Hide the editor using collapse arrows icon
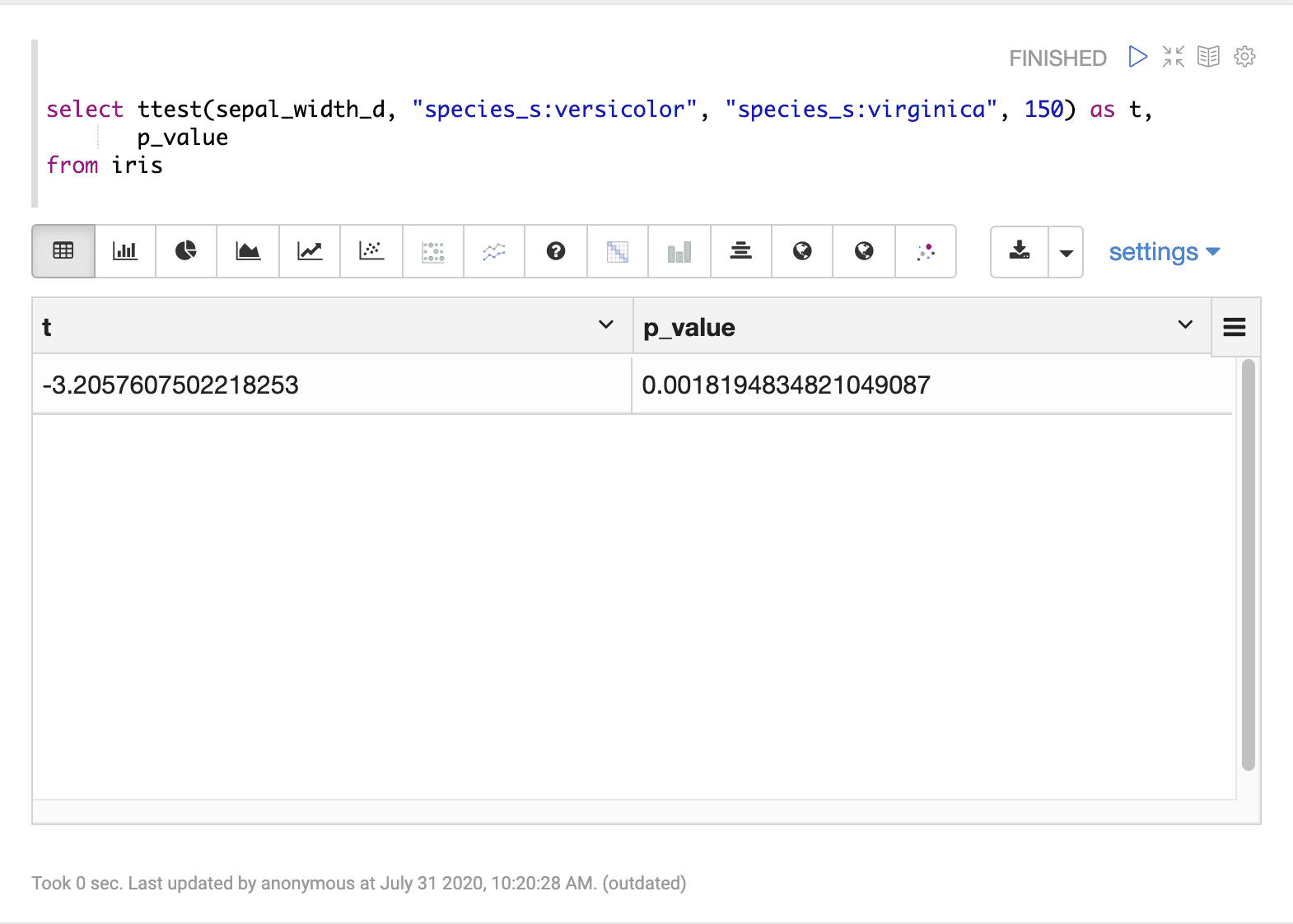 point(1173,57)
